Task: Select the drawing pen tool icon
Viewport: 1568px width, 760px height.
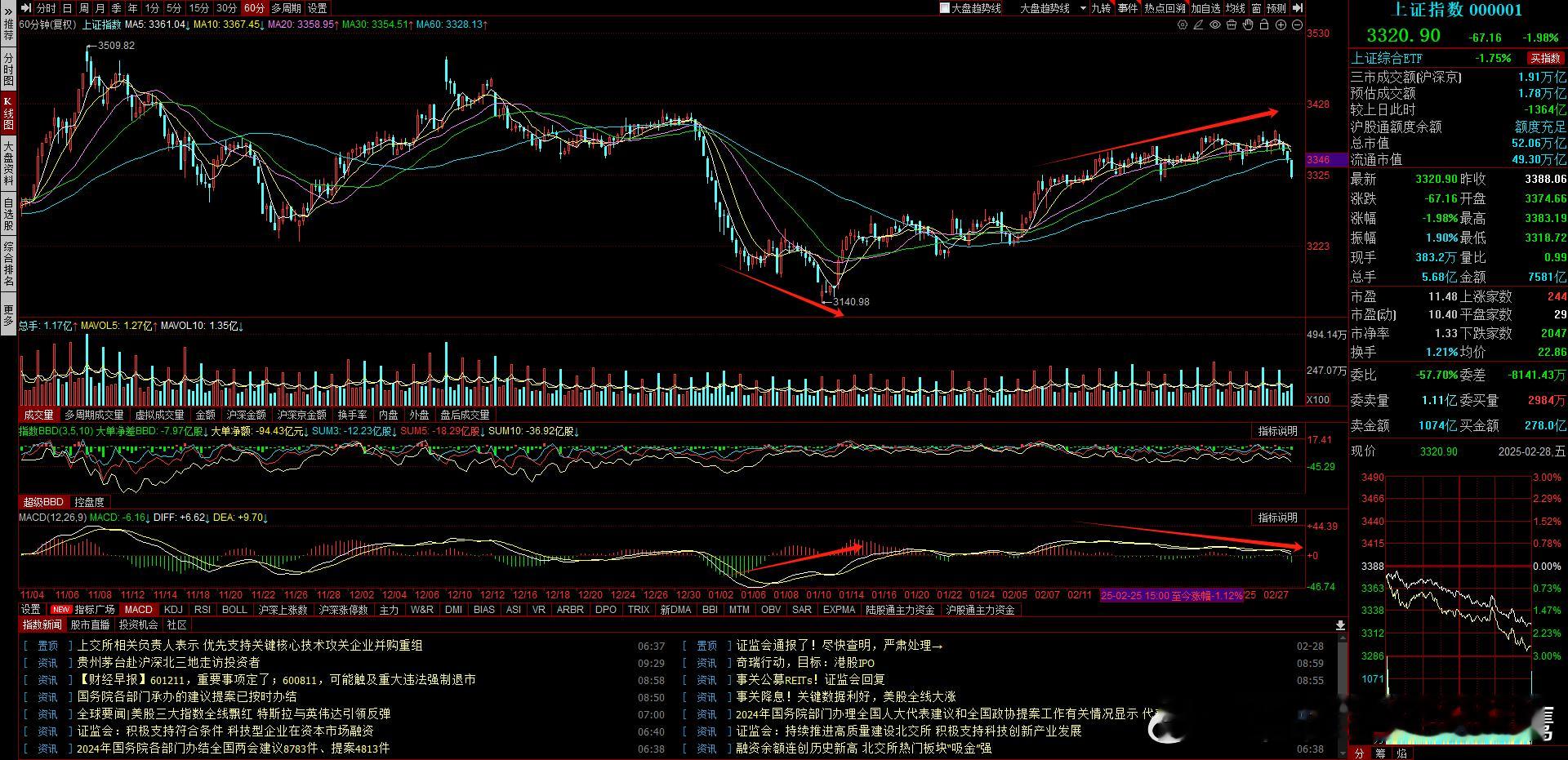Action: tap(1198, 25)
